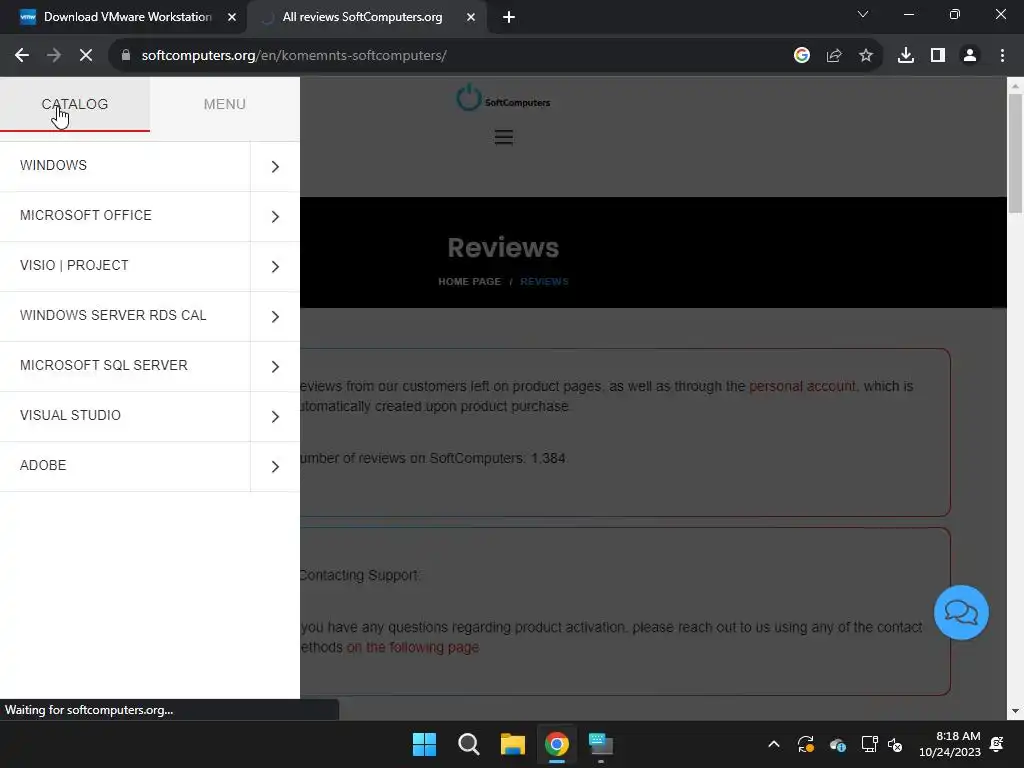Expand WINDOWS submenu chevron
The width and height of the screenshot is (1024, 768).
click(275, 167)
